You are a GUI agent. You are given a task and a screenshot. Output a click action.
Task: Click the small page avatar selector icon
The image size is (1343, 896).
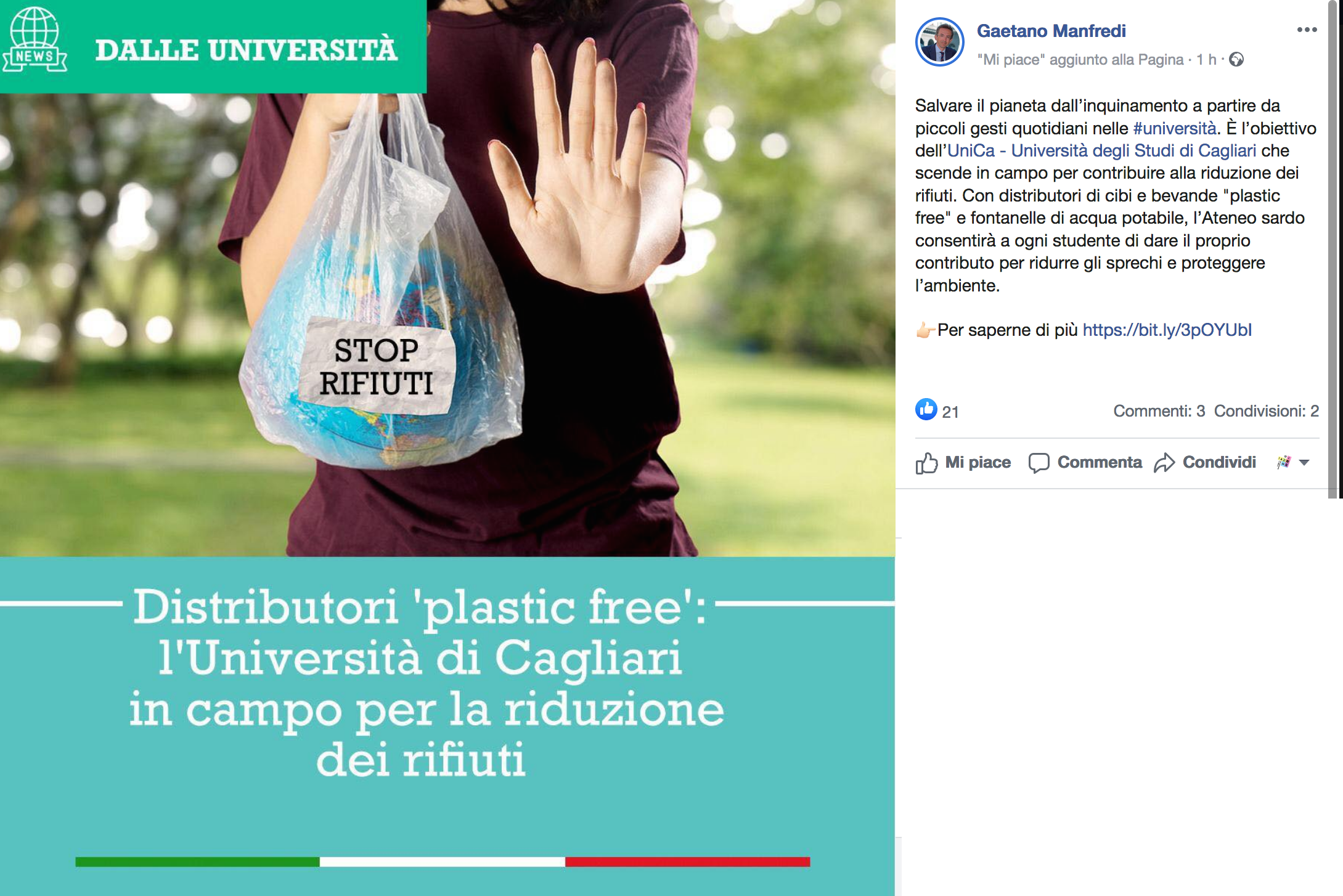tap(1284, 462)
